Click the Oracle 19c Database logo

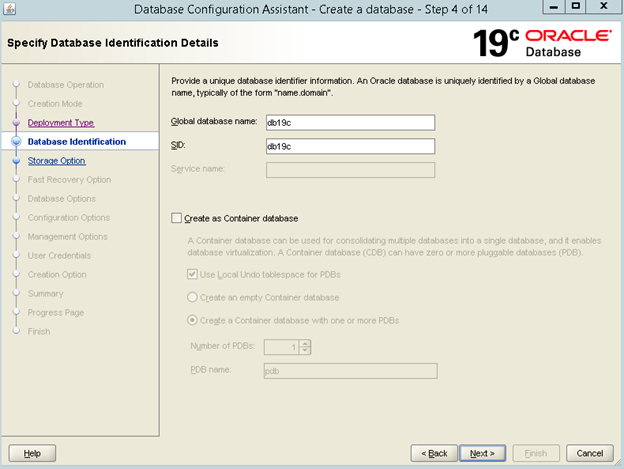click(x=542, y=43)
